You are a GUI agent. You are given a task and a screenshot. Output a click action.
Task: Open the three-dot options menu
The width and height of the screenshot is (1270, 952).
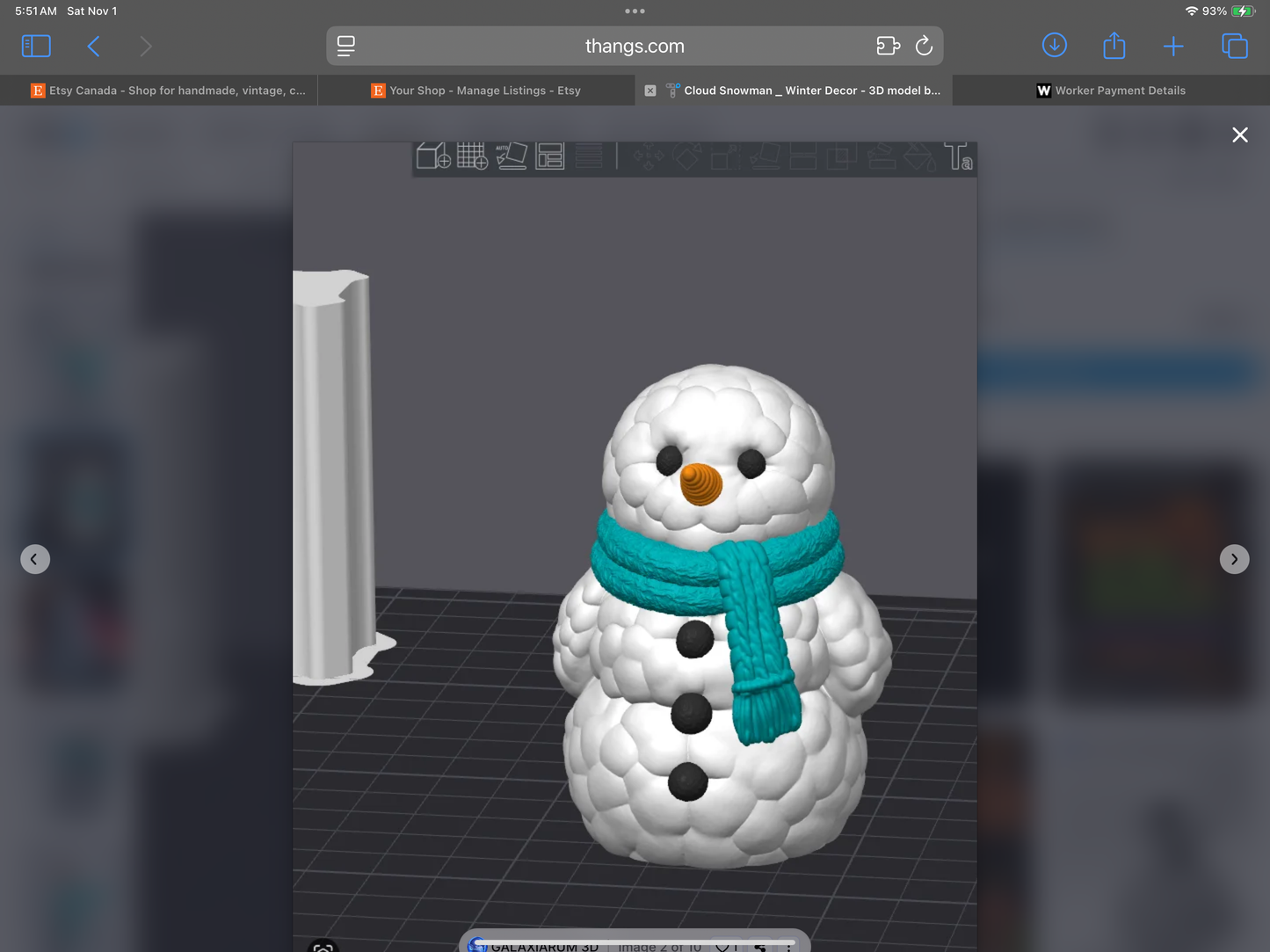[788, 947]
